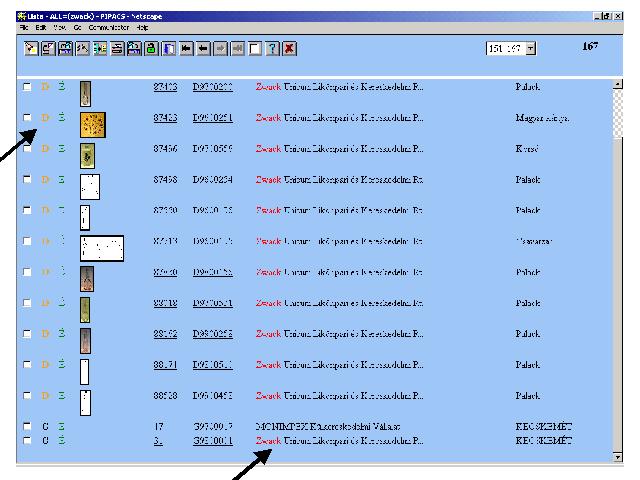Click the number 87456 in the list
Viewport: 640px width, 480px height.
tap(165, 149)
